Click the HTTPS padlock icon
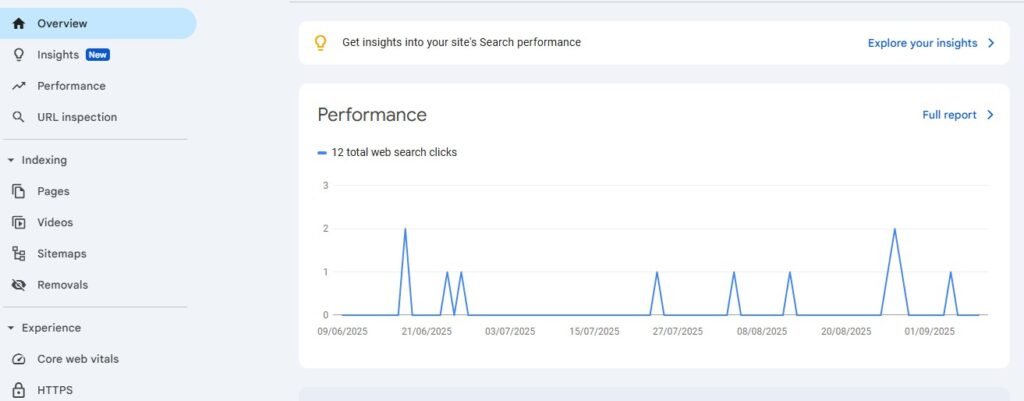 (x=18, y=390)
